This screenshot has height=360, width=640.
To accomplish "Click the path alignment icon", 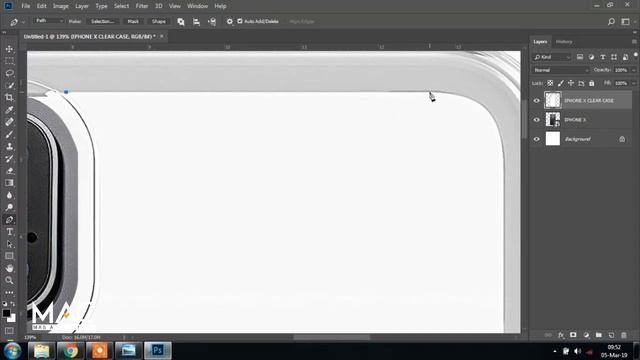I will pos(196,22).
